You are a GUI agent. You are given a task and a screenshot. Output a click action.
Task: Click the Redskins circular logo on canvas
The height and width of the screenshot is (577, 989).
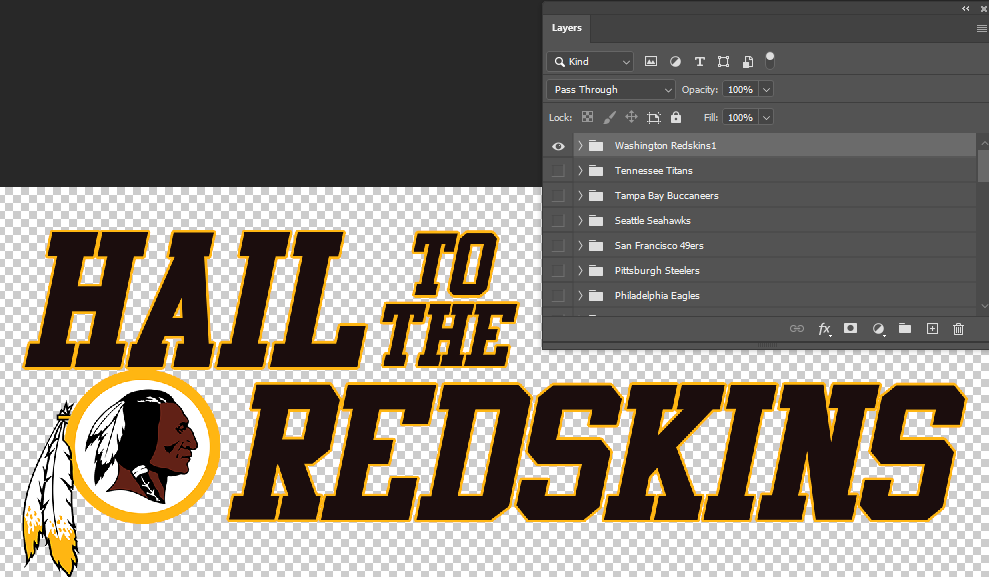pyautogui.click(x=144, y=446)
